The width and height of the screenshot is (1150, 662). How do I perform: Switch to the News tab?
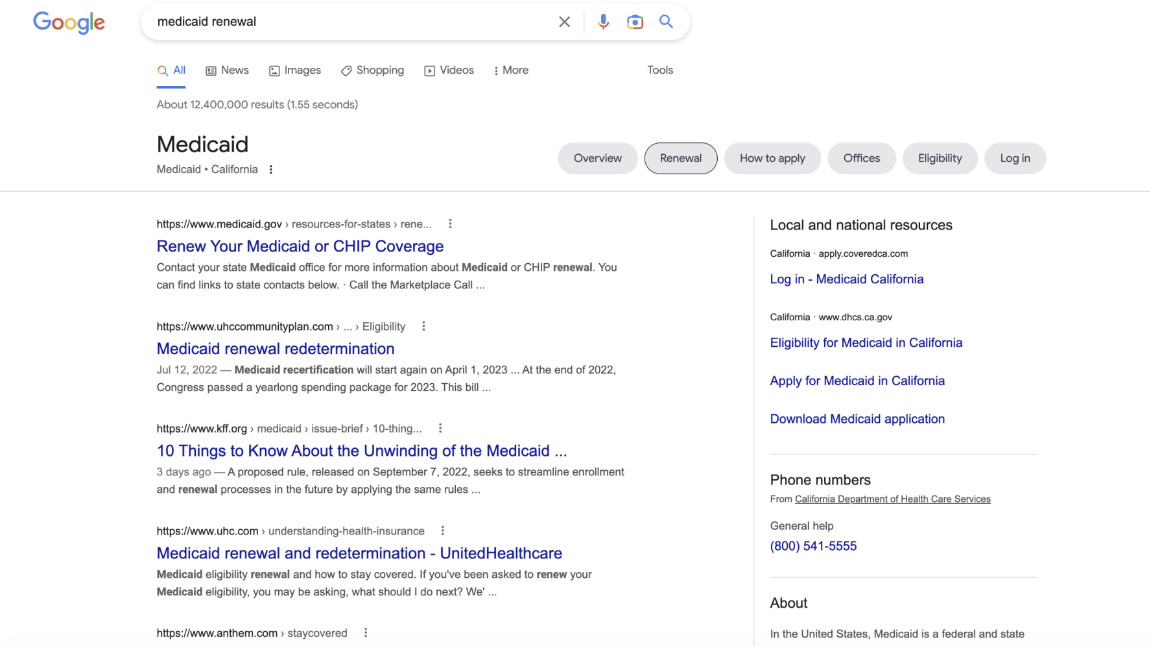click(227, 71)
